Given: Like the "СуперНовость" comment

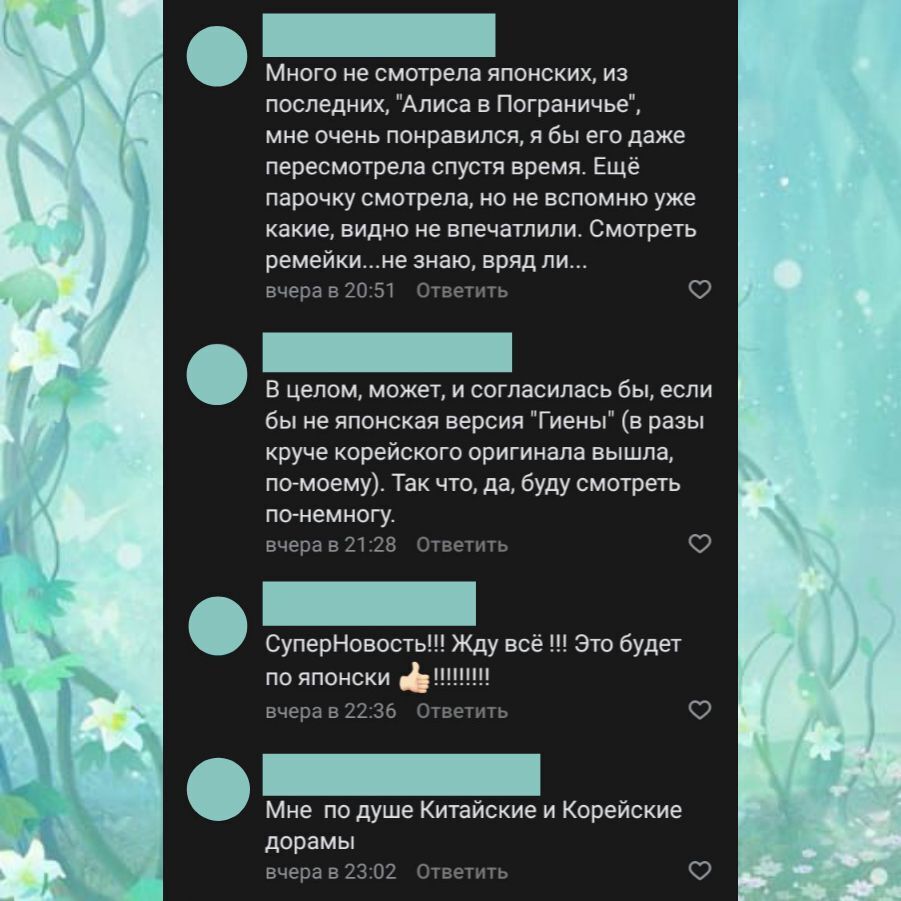Looking at the screenshot, I should click(x=699, y=710).
